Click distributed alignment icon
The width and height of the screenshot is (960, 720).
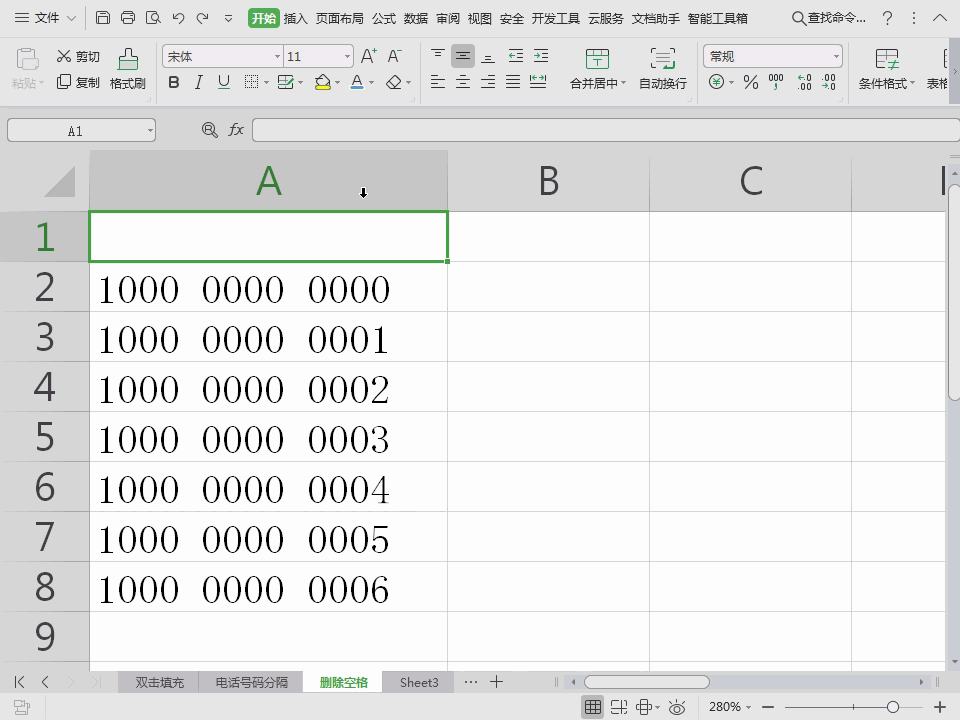(538, 82)
